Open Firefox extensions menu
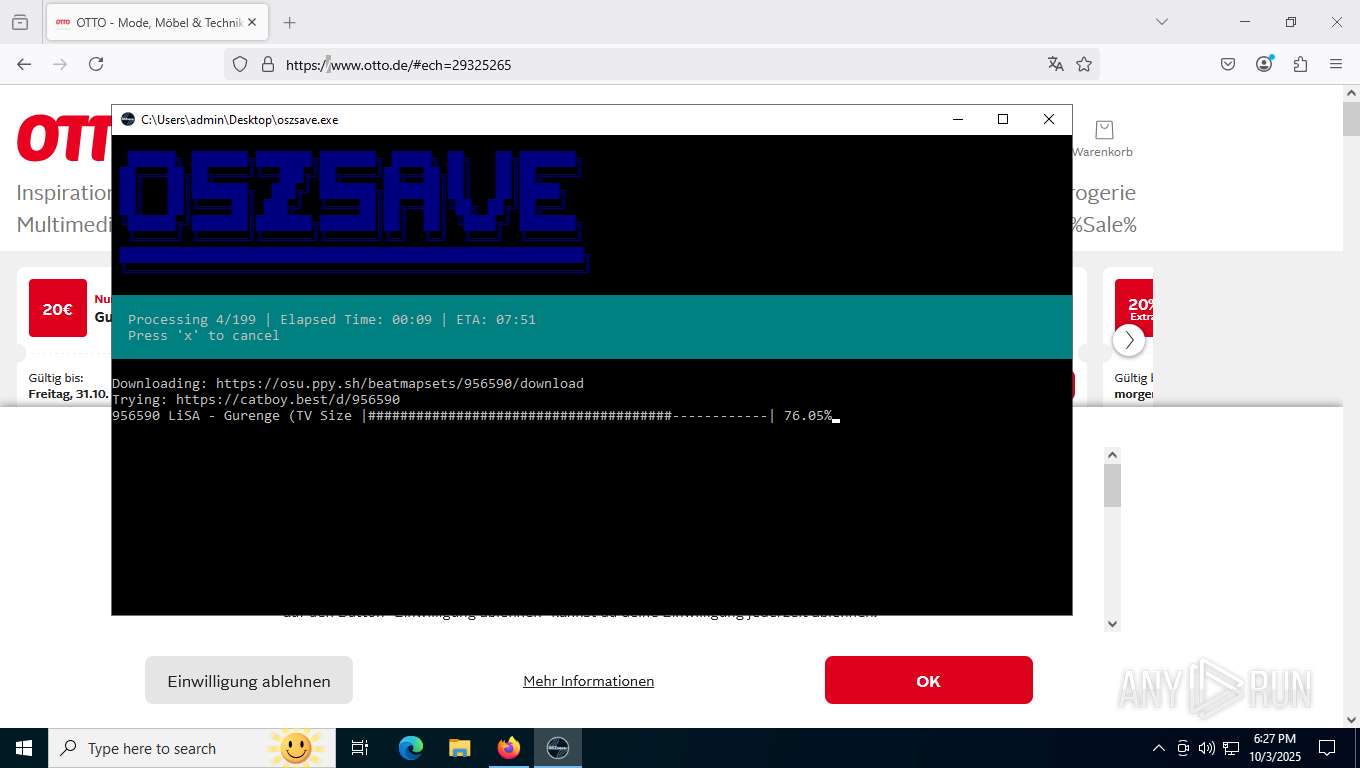Screen dimensions: 1360x768 1300,64
